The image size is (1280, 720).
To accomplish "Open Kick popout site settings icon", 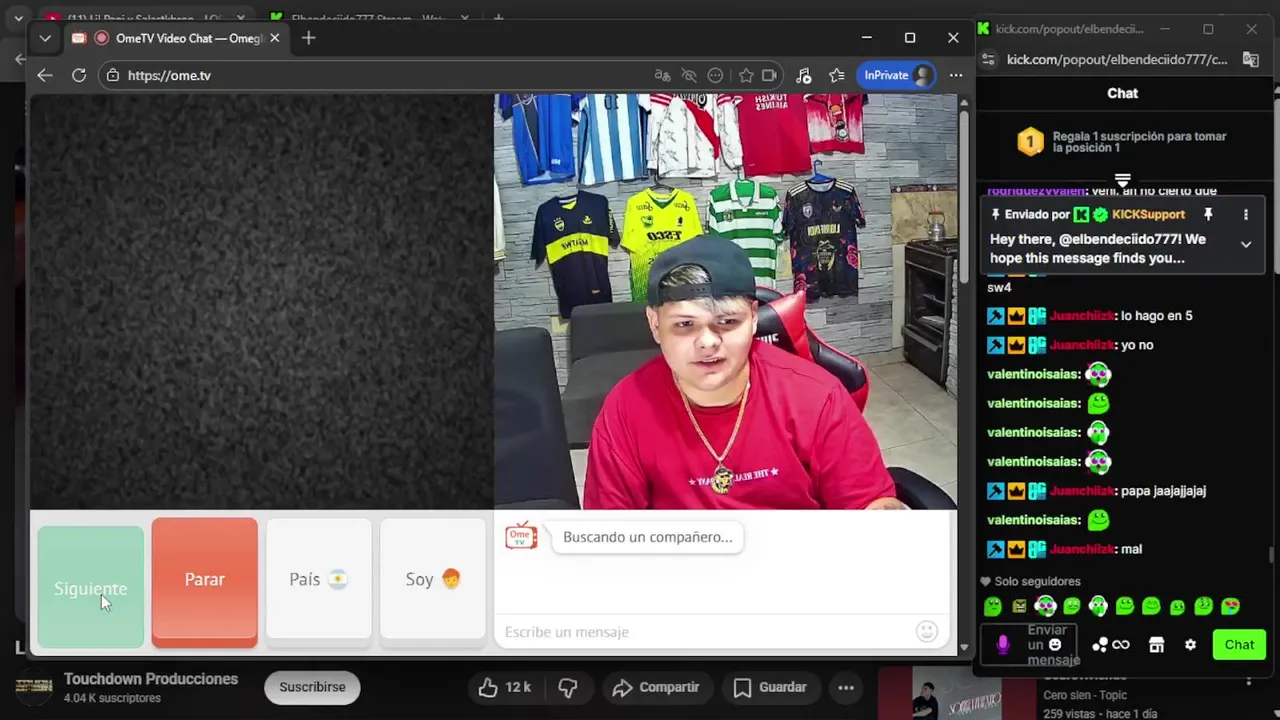I will pos(989,60).
